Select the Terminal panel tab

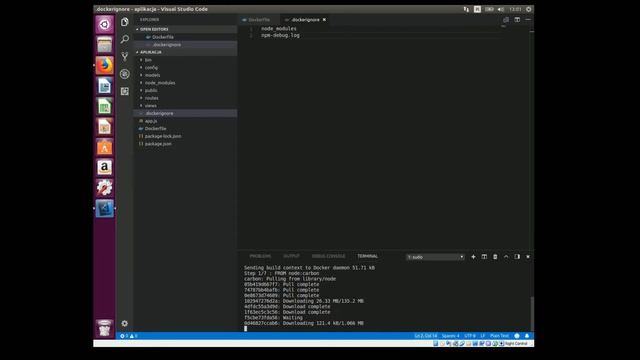coord(367,256)
